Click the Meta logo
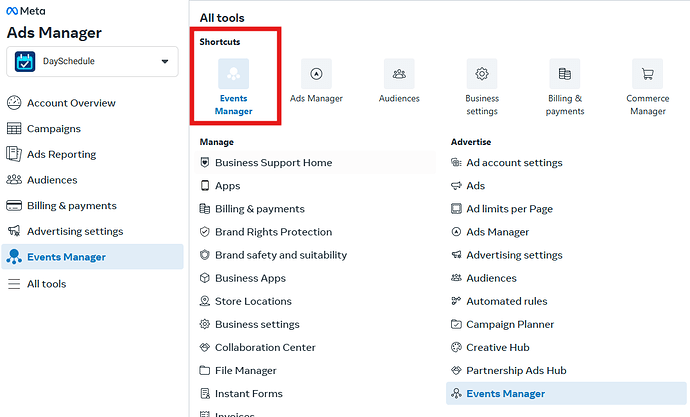This screenshot has width=690, height=417. click(x=26, y=11)
